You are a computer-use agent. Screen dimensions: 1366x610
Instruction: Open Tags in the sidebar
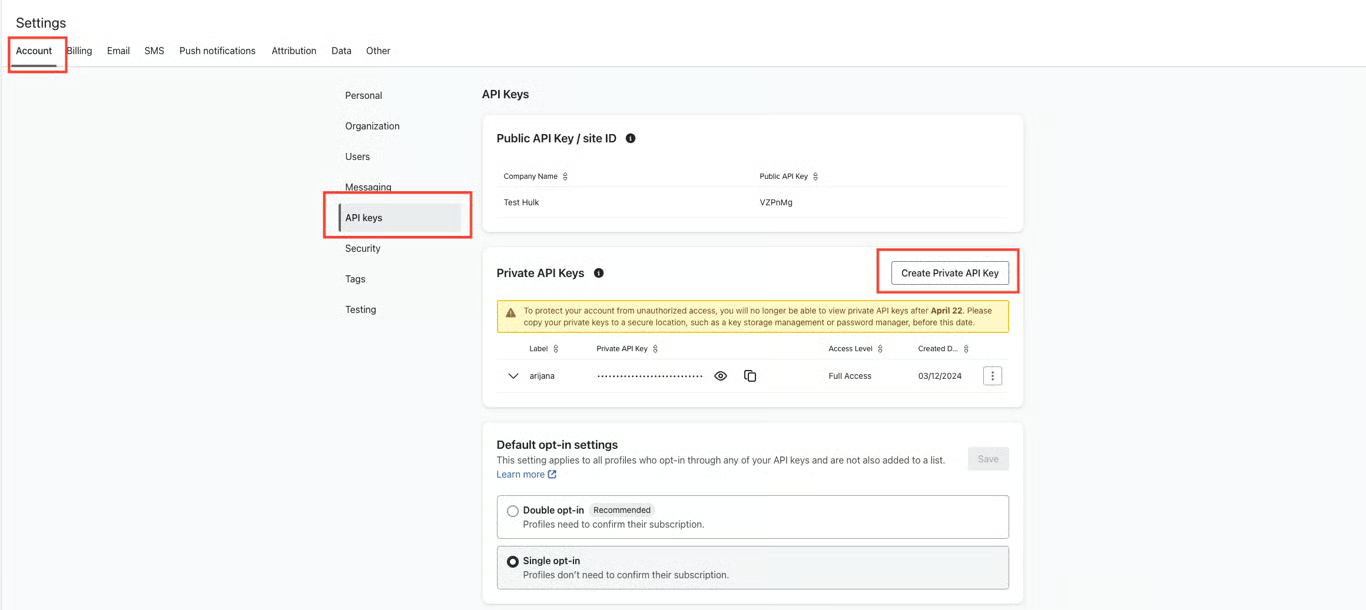355,279
